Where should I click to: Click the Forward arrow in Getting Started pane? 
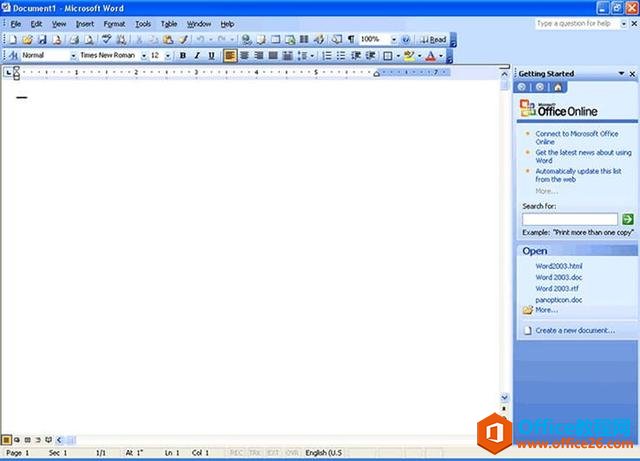click(540, 87)
